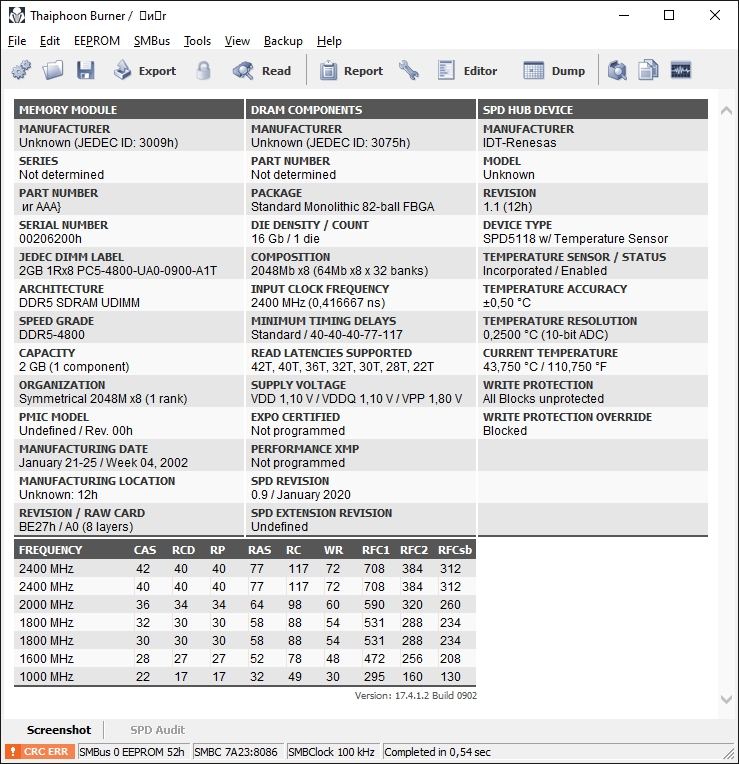The height and width of the screenshot is (764, 739).
Task: Click the supply voltage VDD 1,10 V value
Action: click(x=356, y=399)
